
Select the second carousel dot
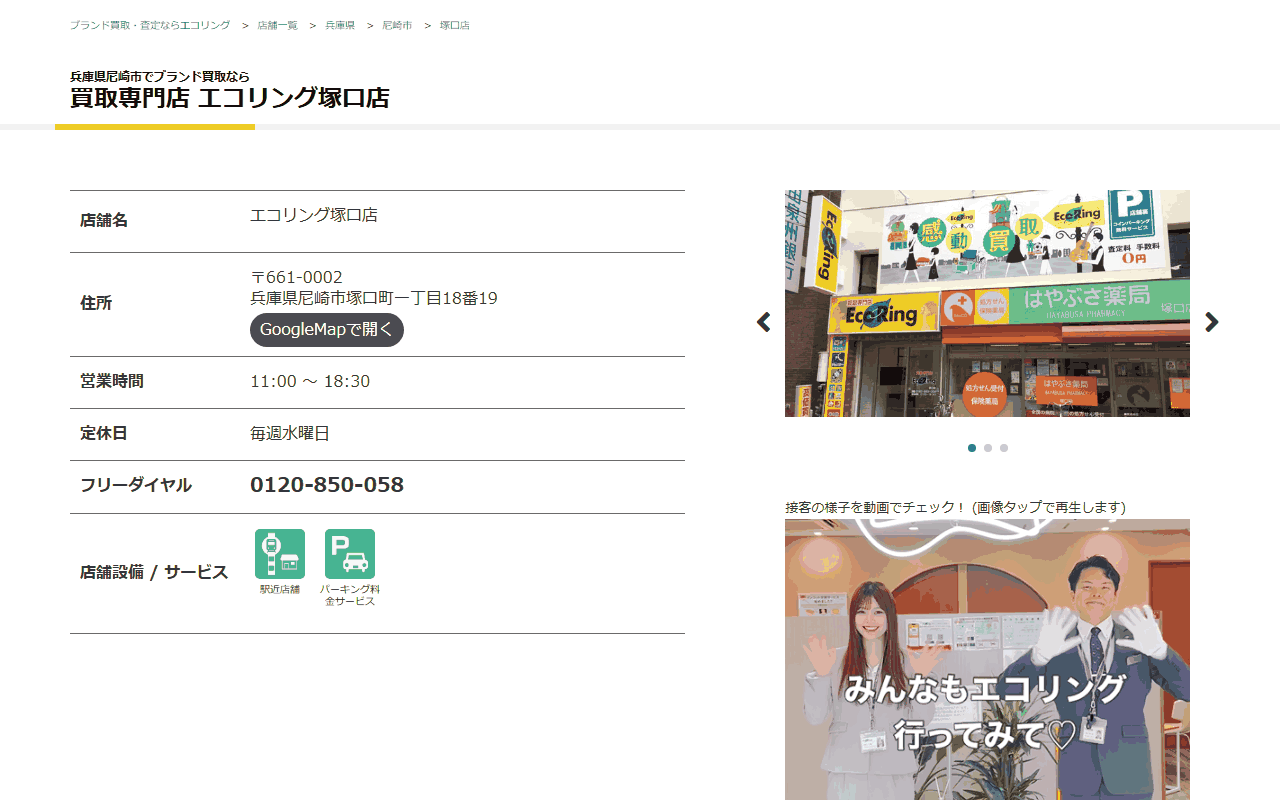[x=988, y=448]
